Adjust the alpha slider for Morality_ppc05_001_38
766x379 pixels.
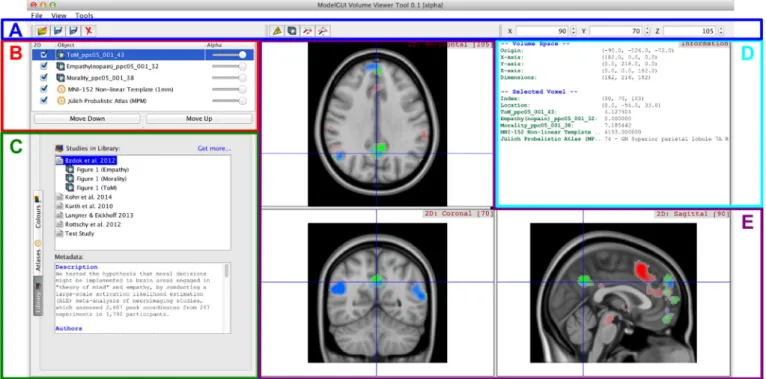[229, 78]
